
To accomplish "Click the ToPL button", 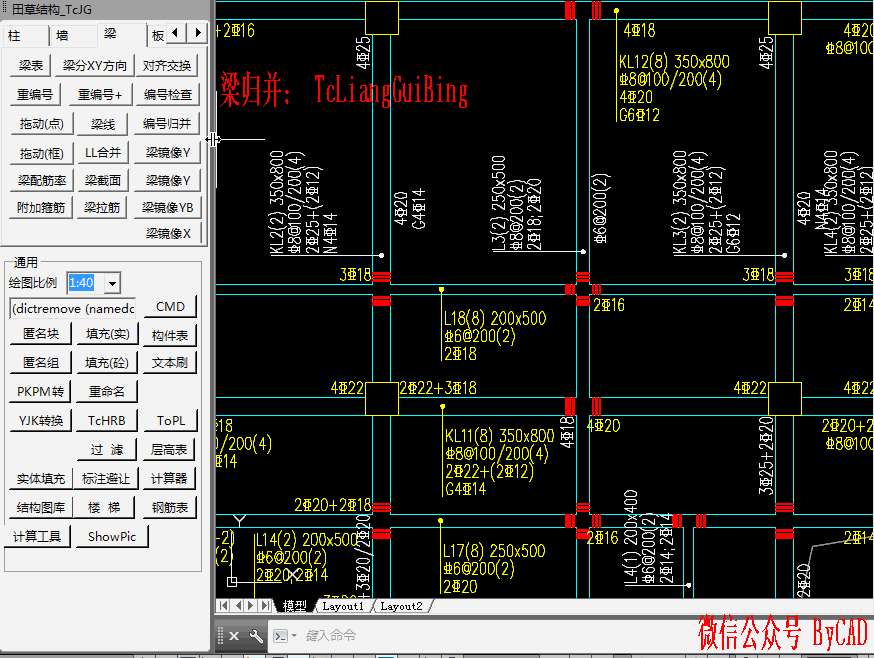I will pyautogui.click(x=171, y=421).
